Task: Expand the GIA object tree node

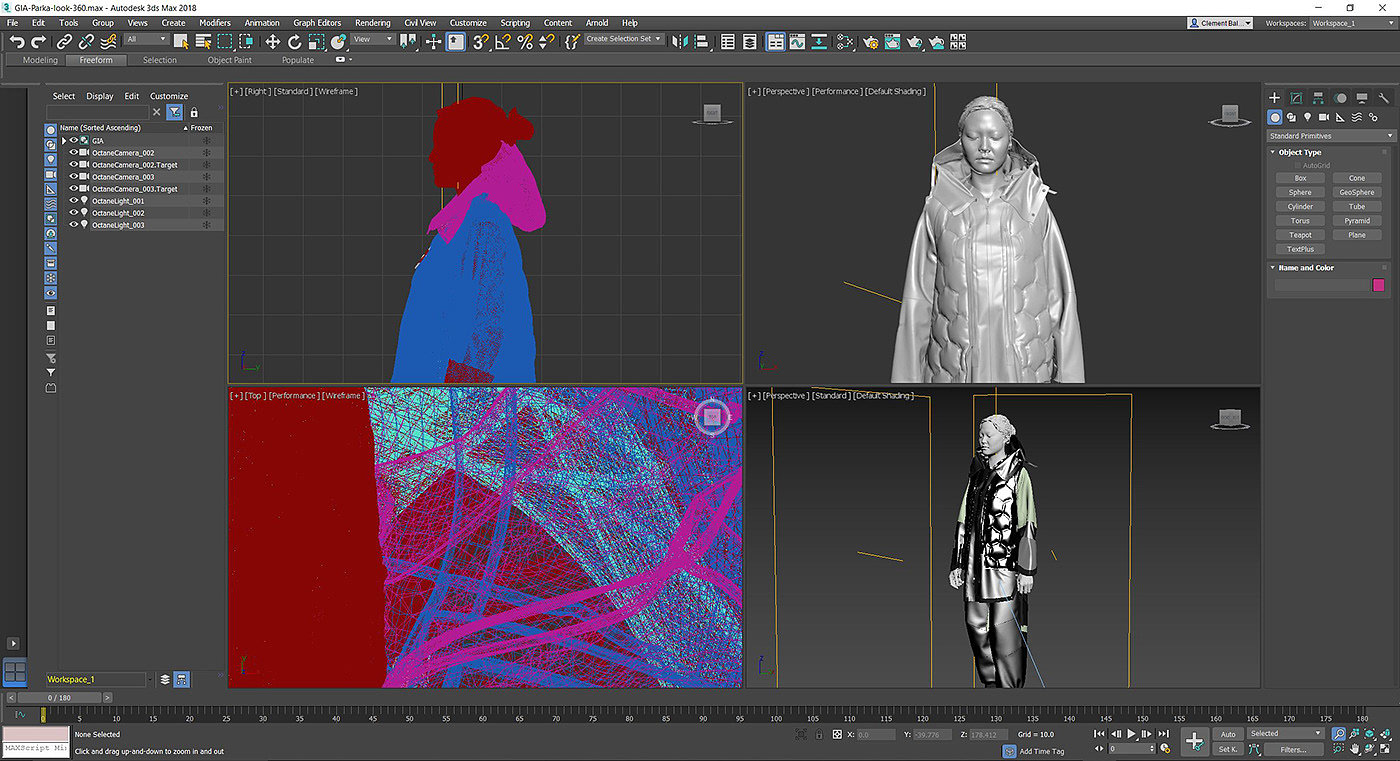Action: click(64, 141)
